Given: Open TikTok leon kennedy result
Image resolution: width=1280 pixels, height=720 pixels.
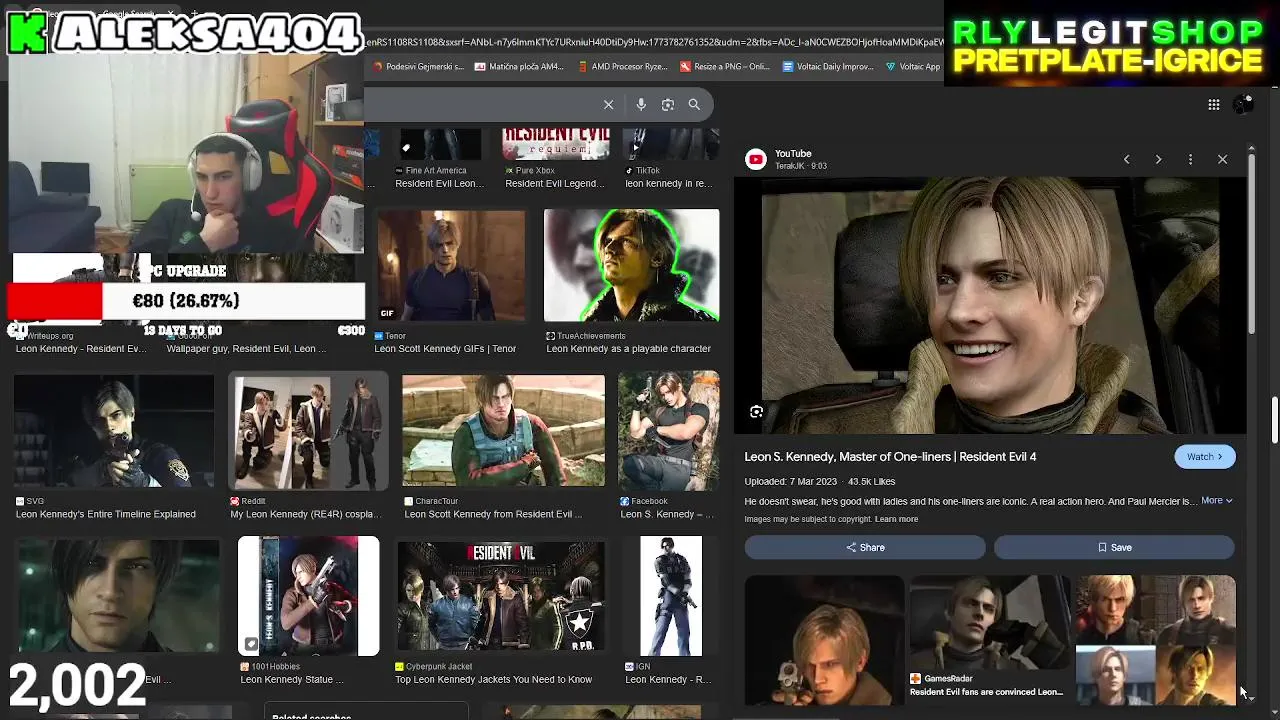Looking at the screenshot, I should tap(671, 145).
